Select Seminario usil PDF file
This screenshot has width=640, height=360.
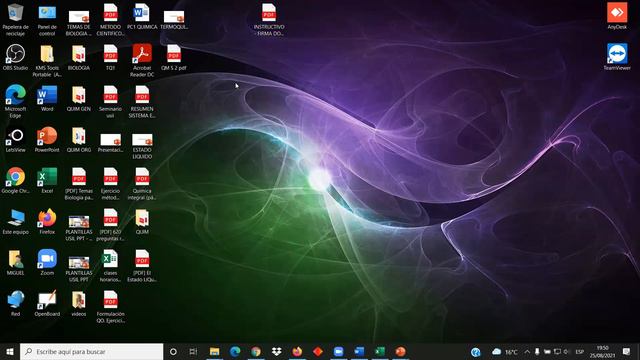(x=110, y=101)
